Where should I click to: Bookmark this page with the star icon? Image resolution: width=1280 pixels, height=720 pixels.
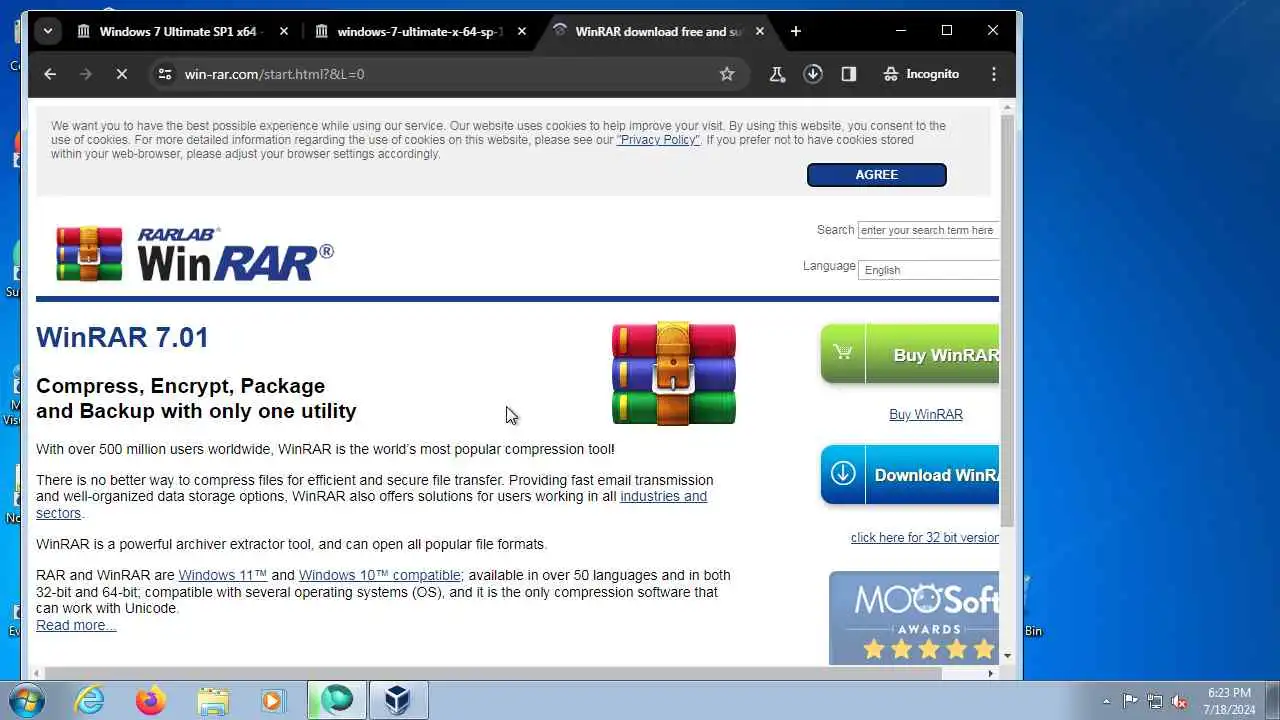pyautogui.click(x=727, y=74)
